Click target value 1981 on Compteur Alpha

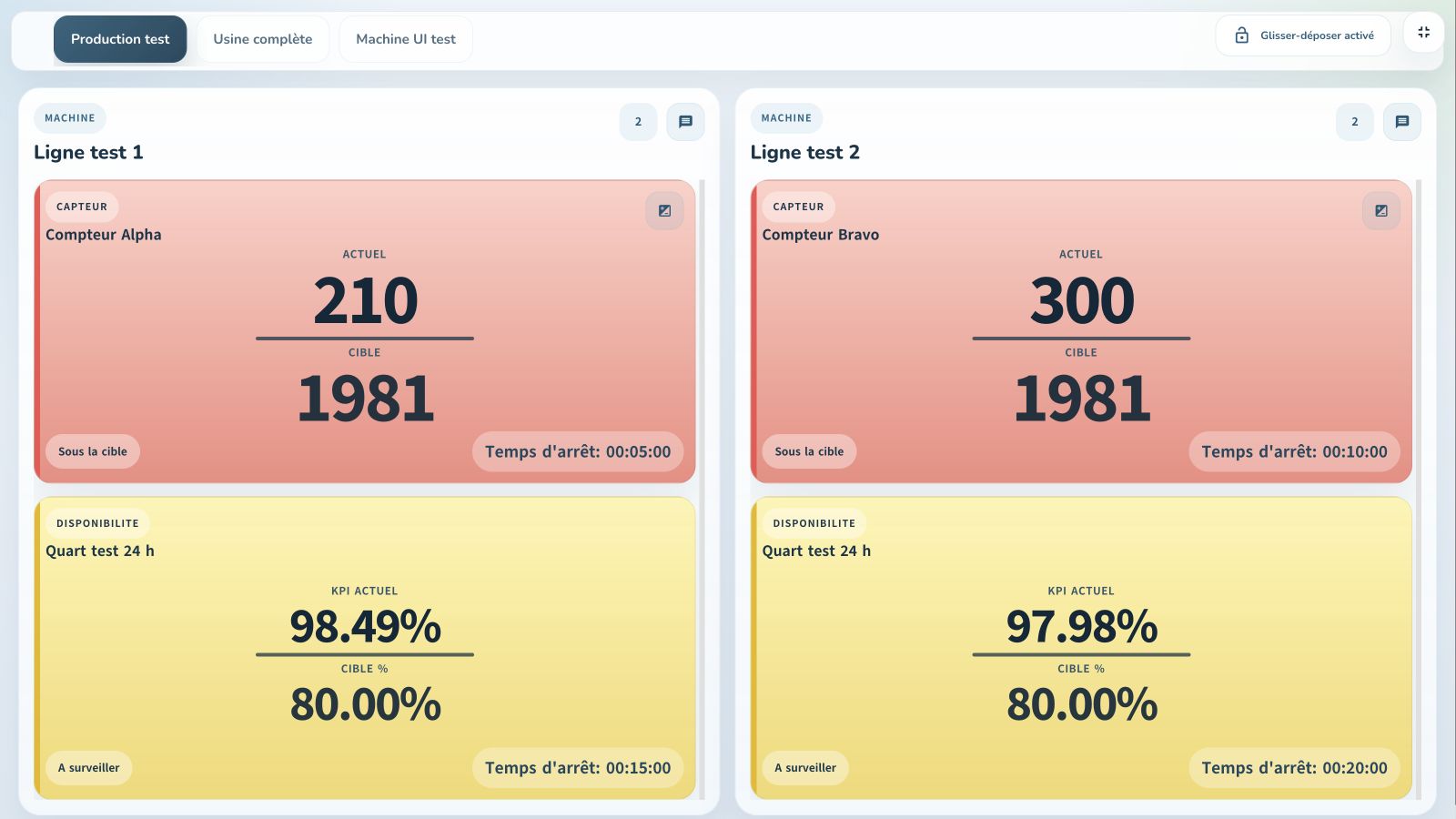coord(366,399)
